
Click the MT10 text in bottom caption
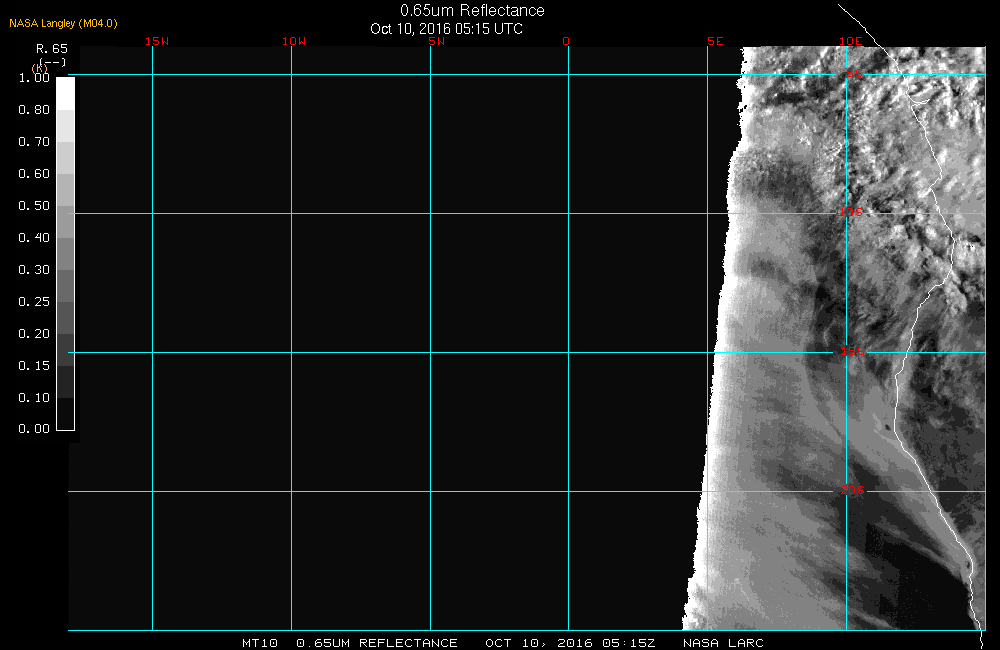pyautogui.click(x=260, y=643)
